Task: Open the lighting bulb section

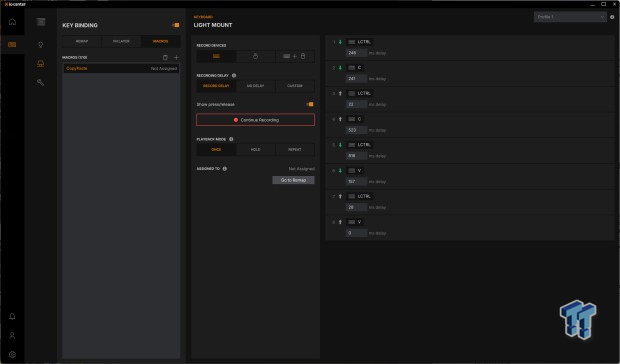Action: (x=40, y=45)
